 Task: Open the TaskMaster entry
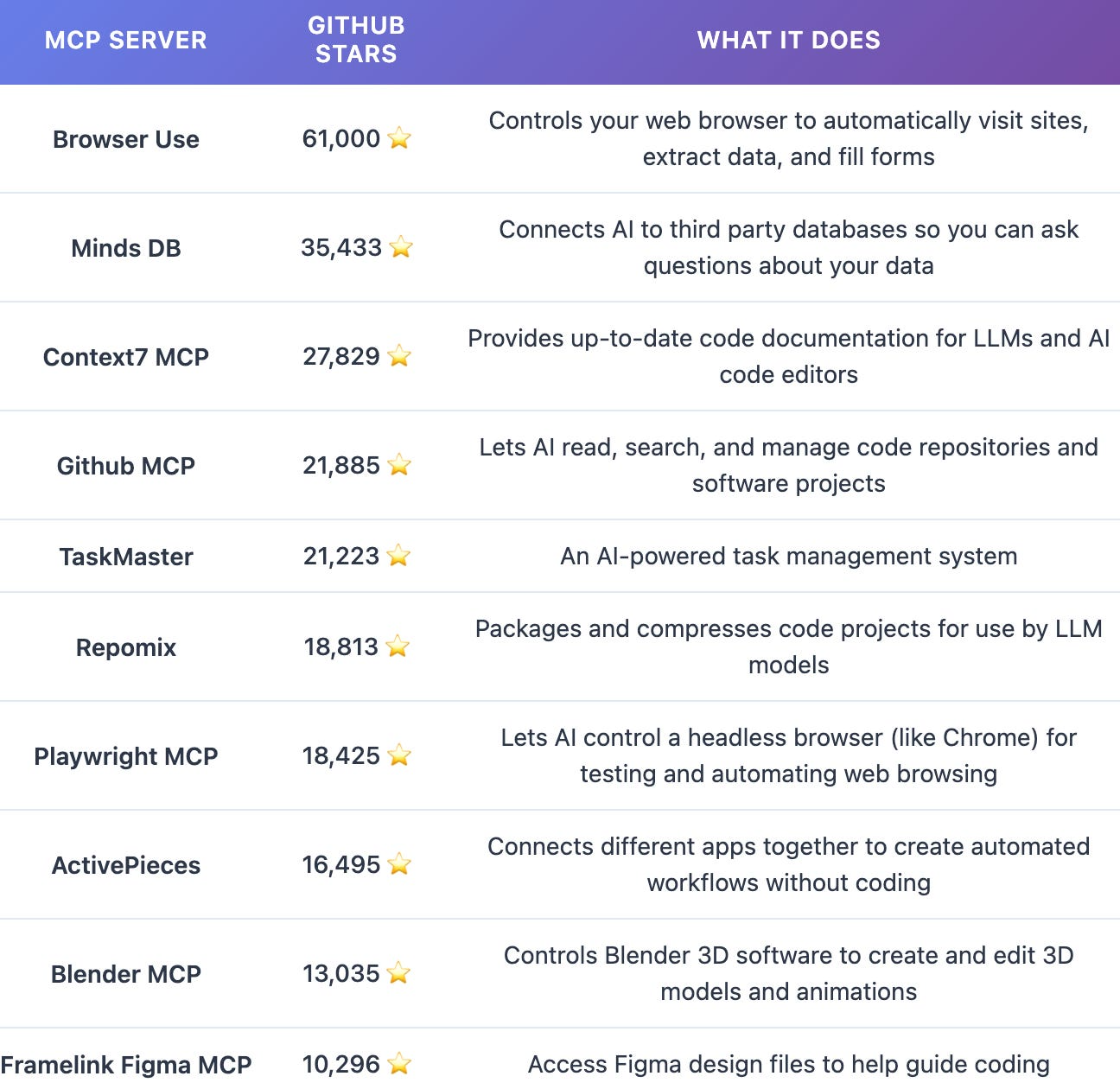click(126, 557)
